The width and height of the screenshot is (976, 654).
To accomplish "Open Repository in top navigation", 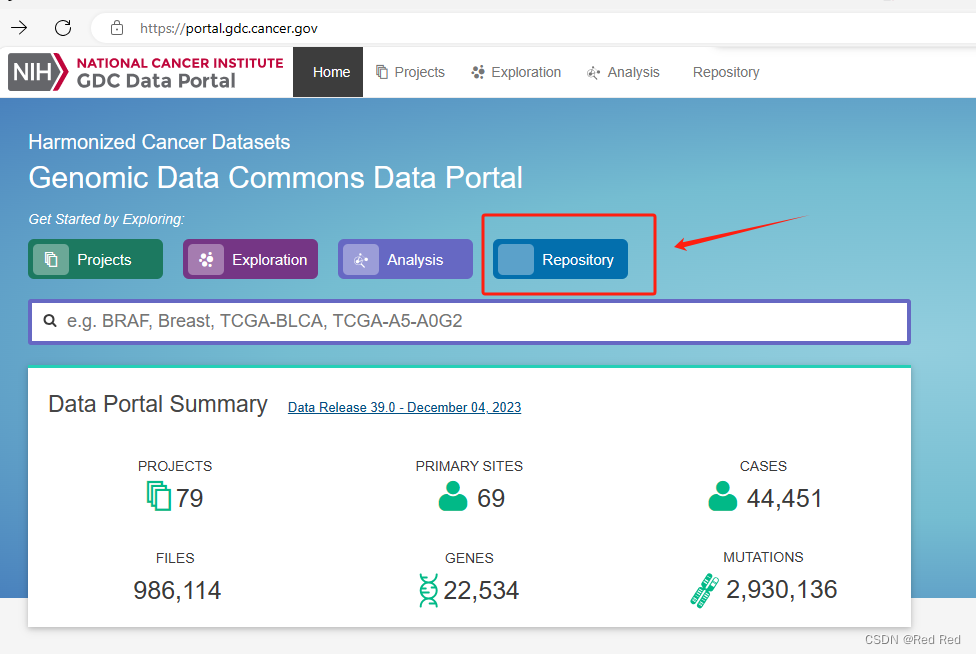I will 726,72.
